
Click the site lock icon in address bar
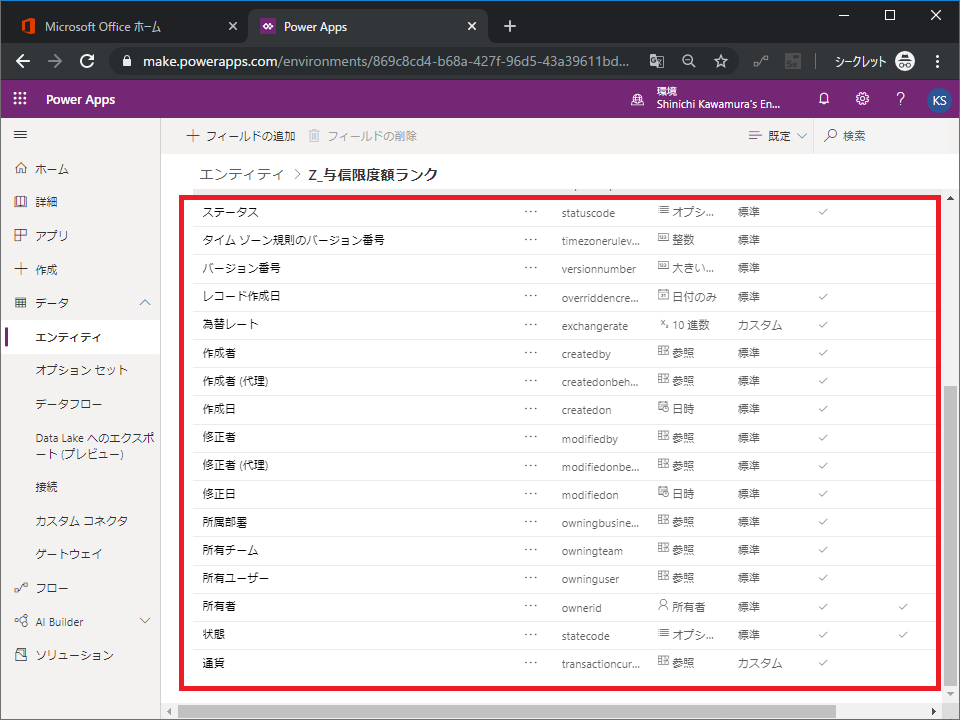127,61
